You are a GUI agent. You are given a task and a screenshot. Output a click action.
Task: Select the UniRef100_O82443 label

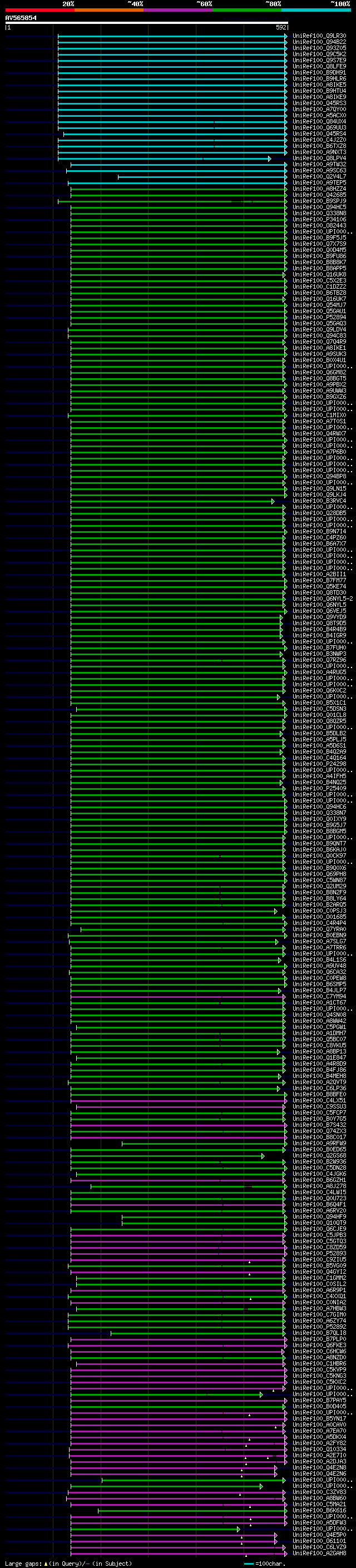tap(319, 225)
